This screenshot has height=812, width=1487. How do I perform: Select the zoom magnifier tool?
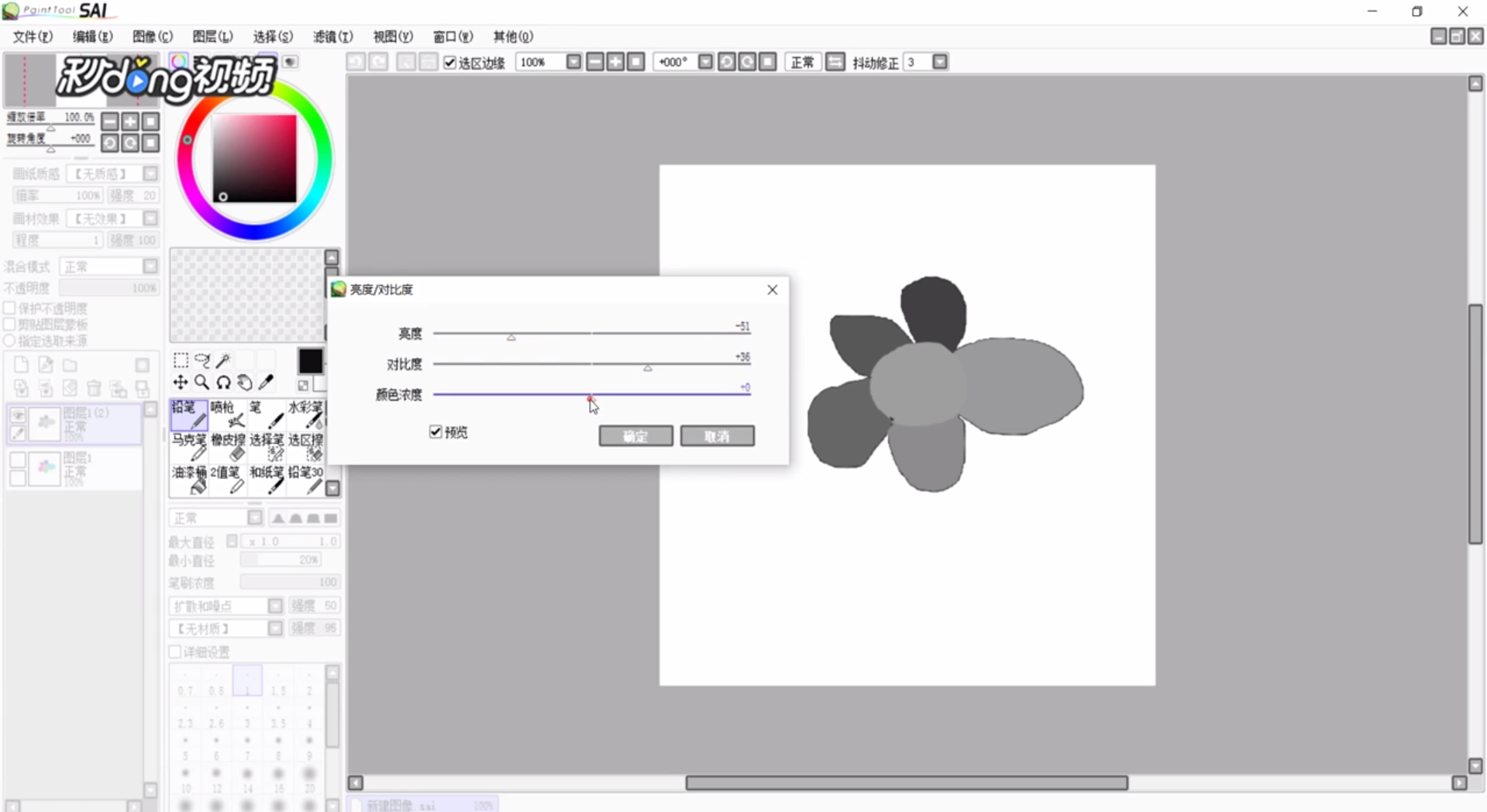click(202, 382)
